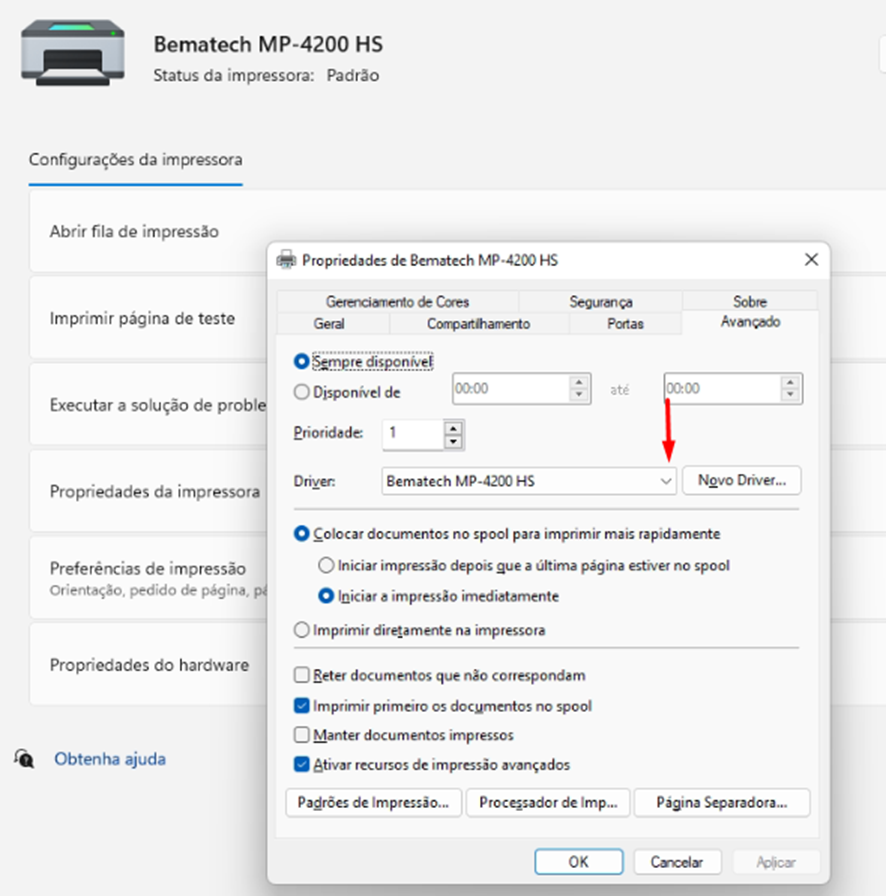The image size is (886, 896).
Task: Select the Avançado tab
Action: pyautogui.click(x=750, y=322)
